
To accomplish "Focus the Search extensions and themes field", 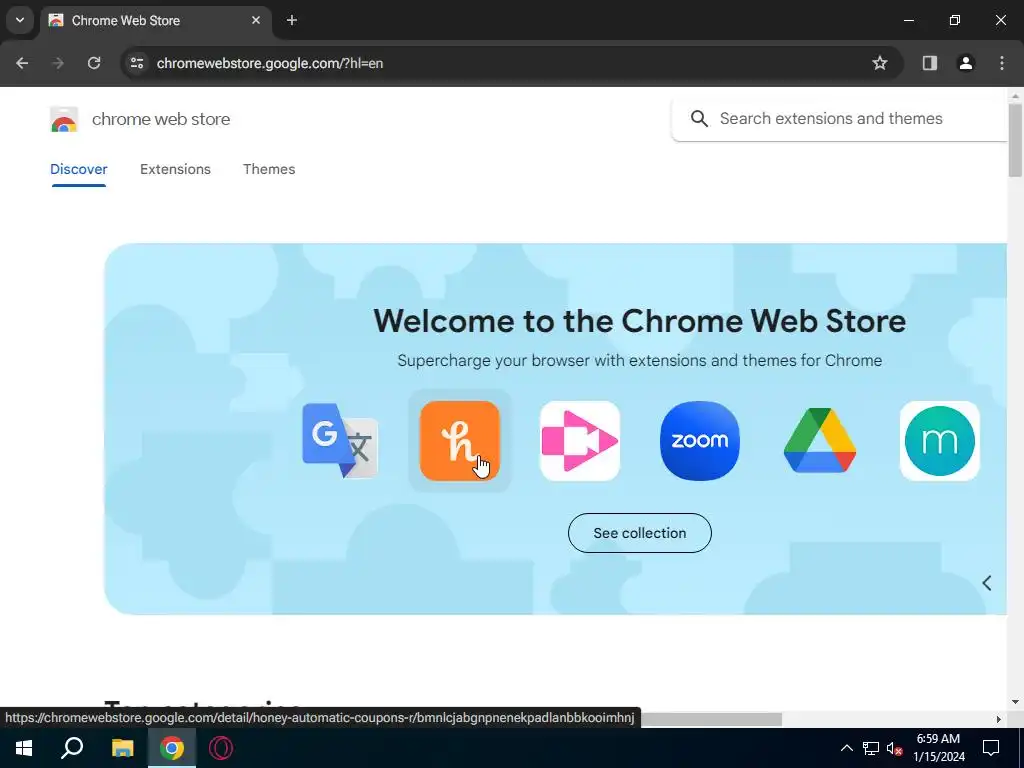I will [x=839, y=119].
